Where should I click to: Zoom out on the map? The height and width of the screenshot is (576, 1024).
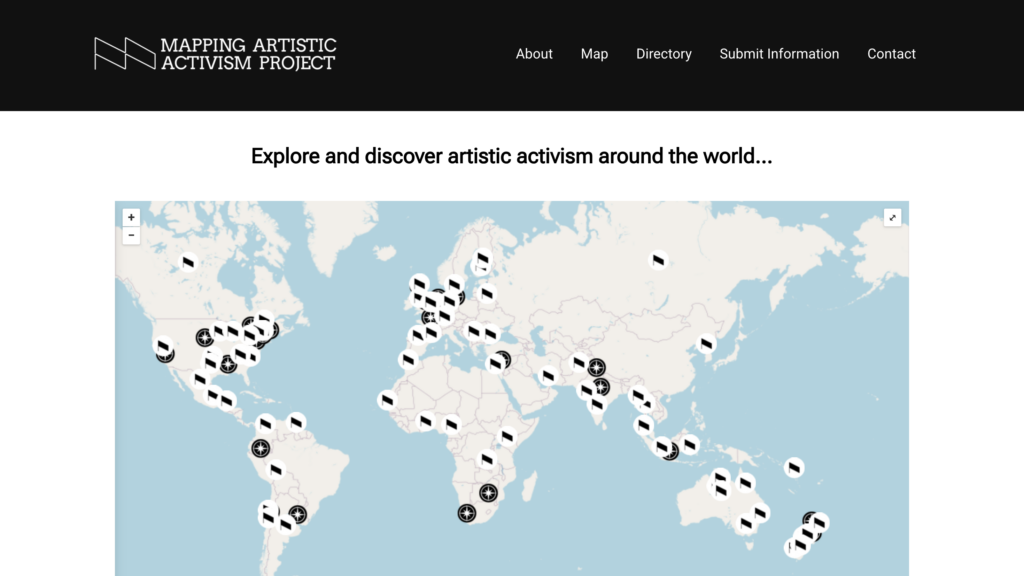pyautogui.click(x=131, y=236)
